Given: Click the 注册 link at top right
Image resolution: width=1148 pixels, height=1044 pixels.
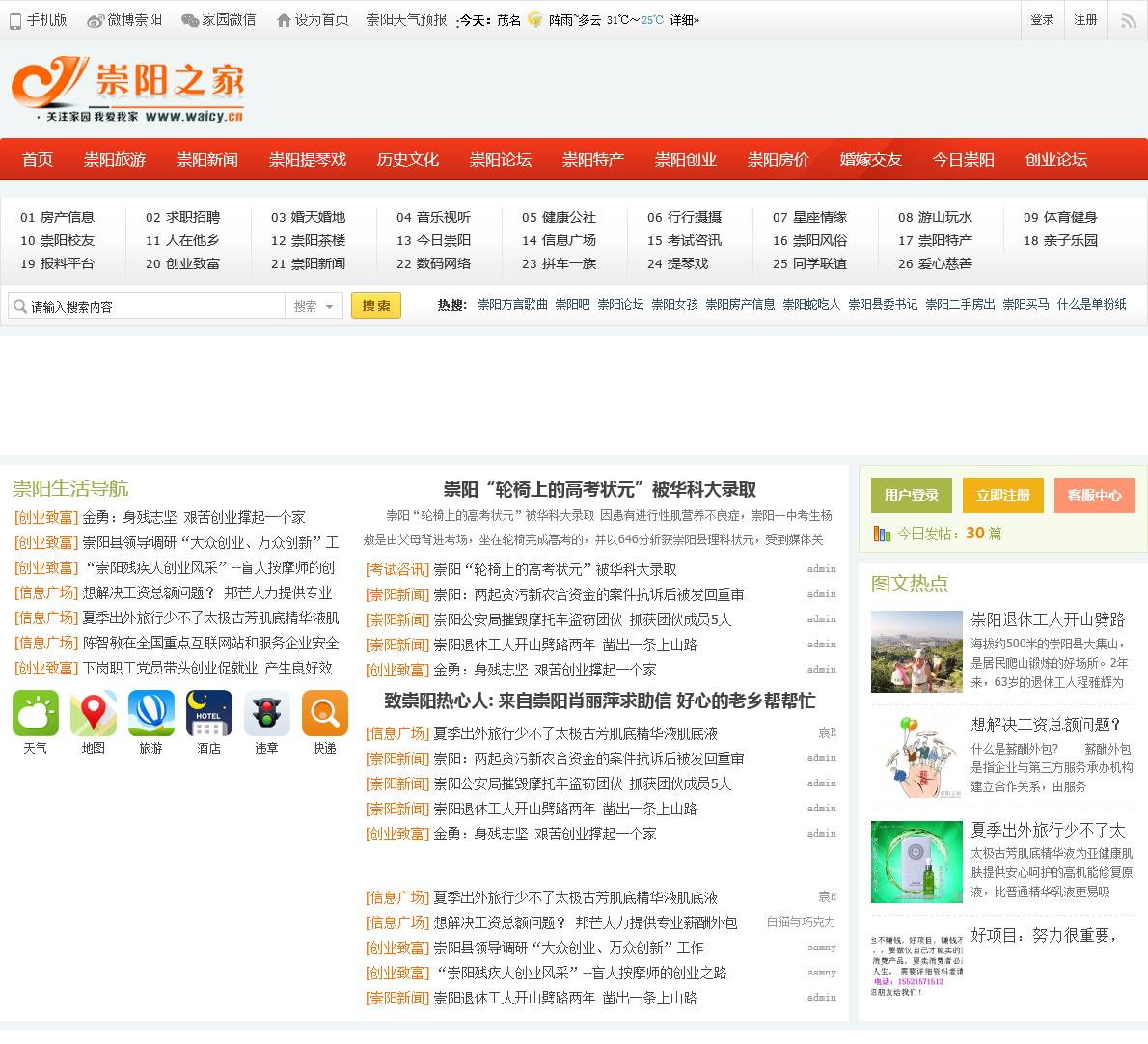Looking at the screenshot, I should click(x=1085, y=19).
